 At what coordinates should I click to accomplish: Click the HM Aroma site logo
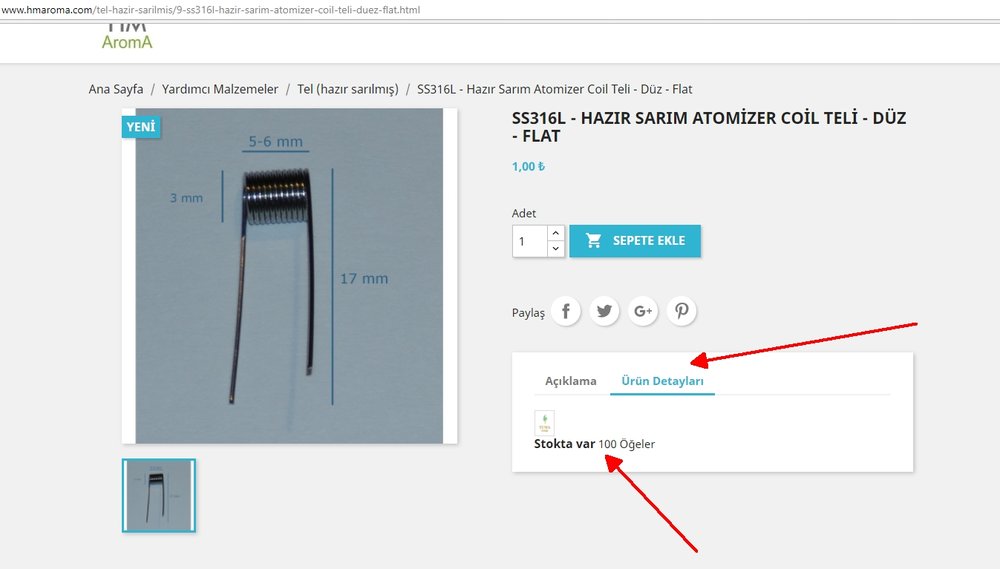coord(127,37)
